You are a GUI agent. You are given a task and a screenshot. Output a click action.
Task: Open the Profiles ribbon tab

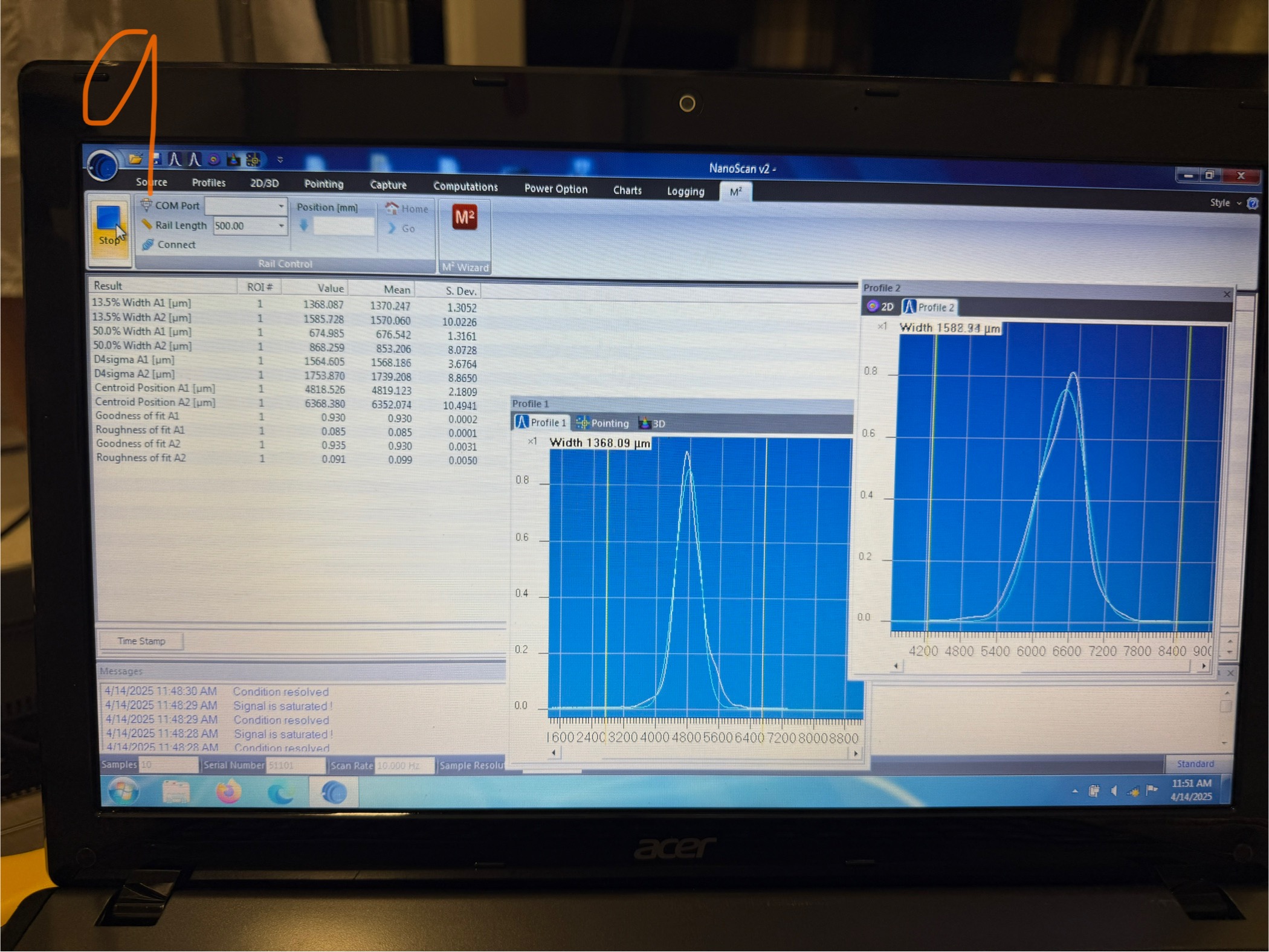tap(208, 182)
